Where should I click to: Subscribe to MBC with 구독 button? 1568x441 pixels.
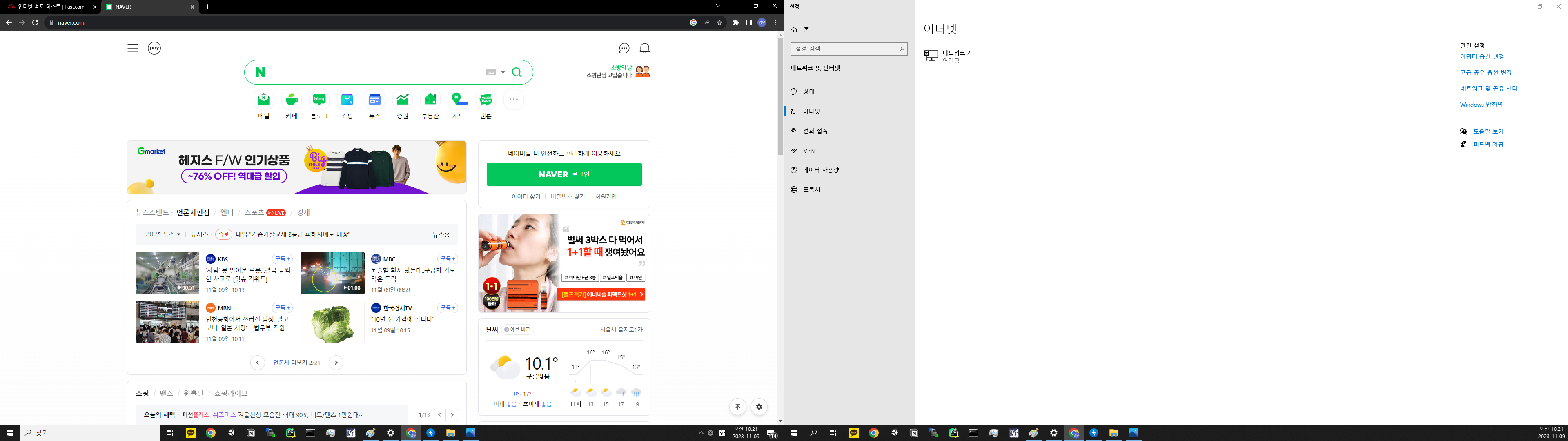pyautogui.click(x=448, y=259)
